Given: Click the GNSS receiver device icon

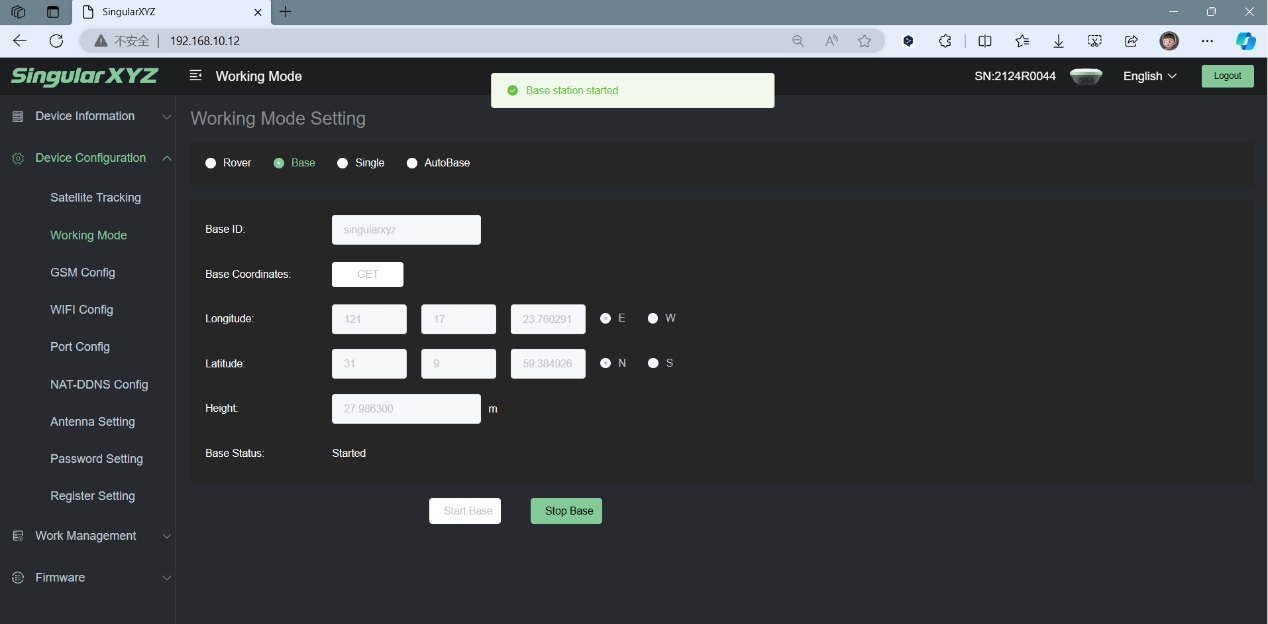Looking at the screenshot, I should point(1085,76).
